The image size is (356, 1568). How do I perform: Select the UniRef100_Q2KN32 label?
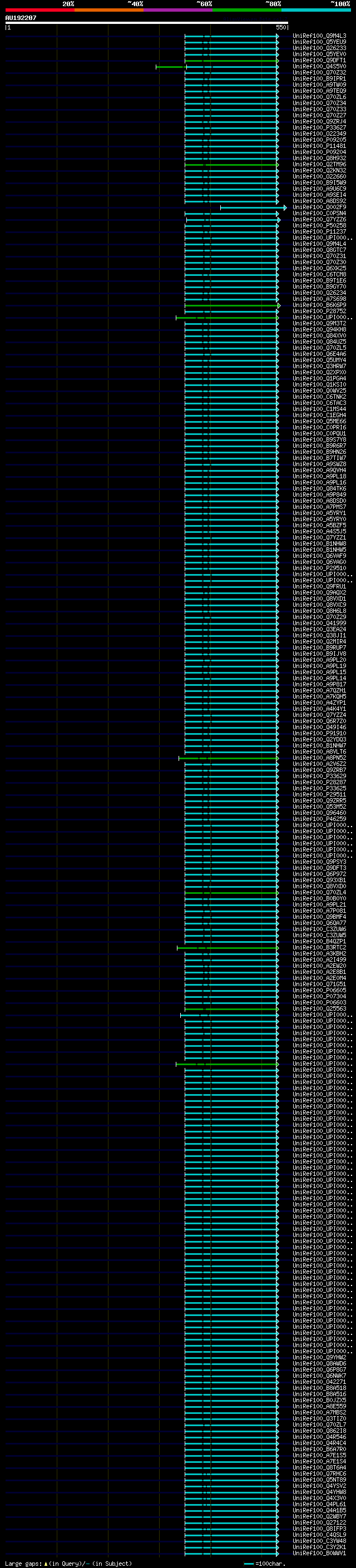(319, 170)
